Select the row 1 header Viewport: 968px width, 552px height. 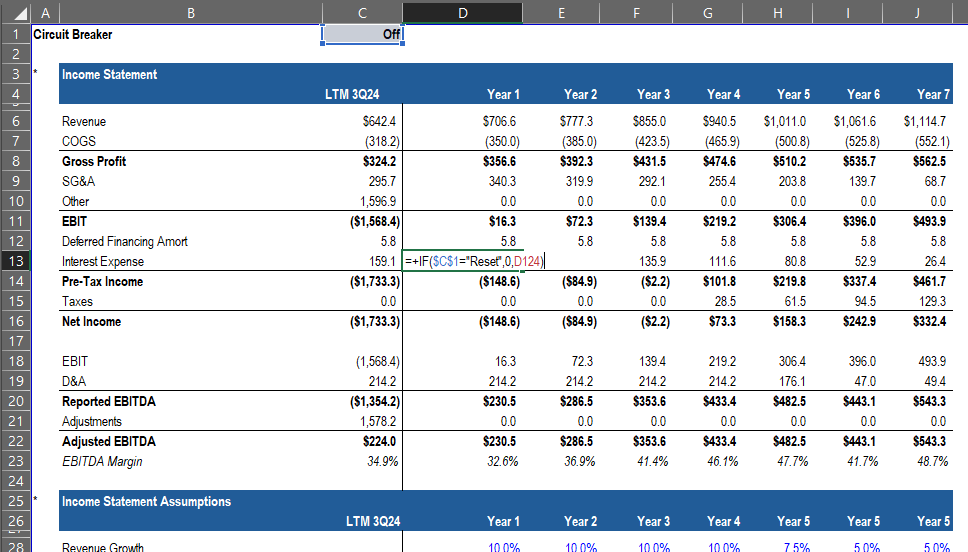(x=15, y=34)
